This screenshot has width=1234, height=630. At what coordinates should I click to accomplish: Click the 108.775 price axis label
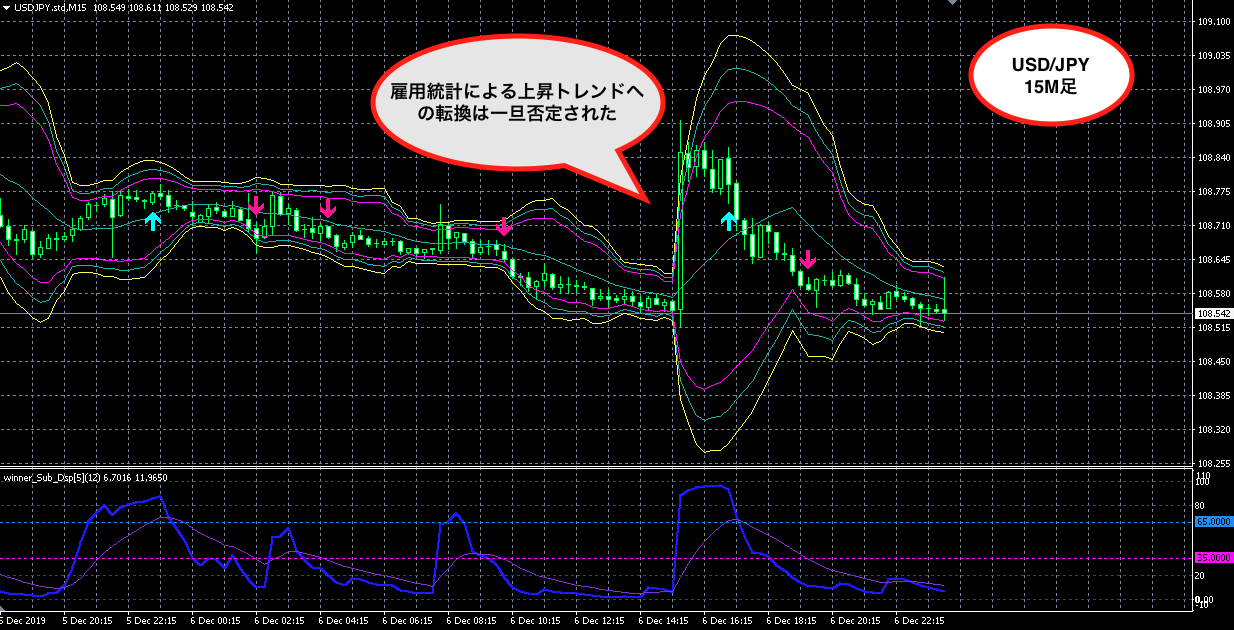[1212, 192]
